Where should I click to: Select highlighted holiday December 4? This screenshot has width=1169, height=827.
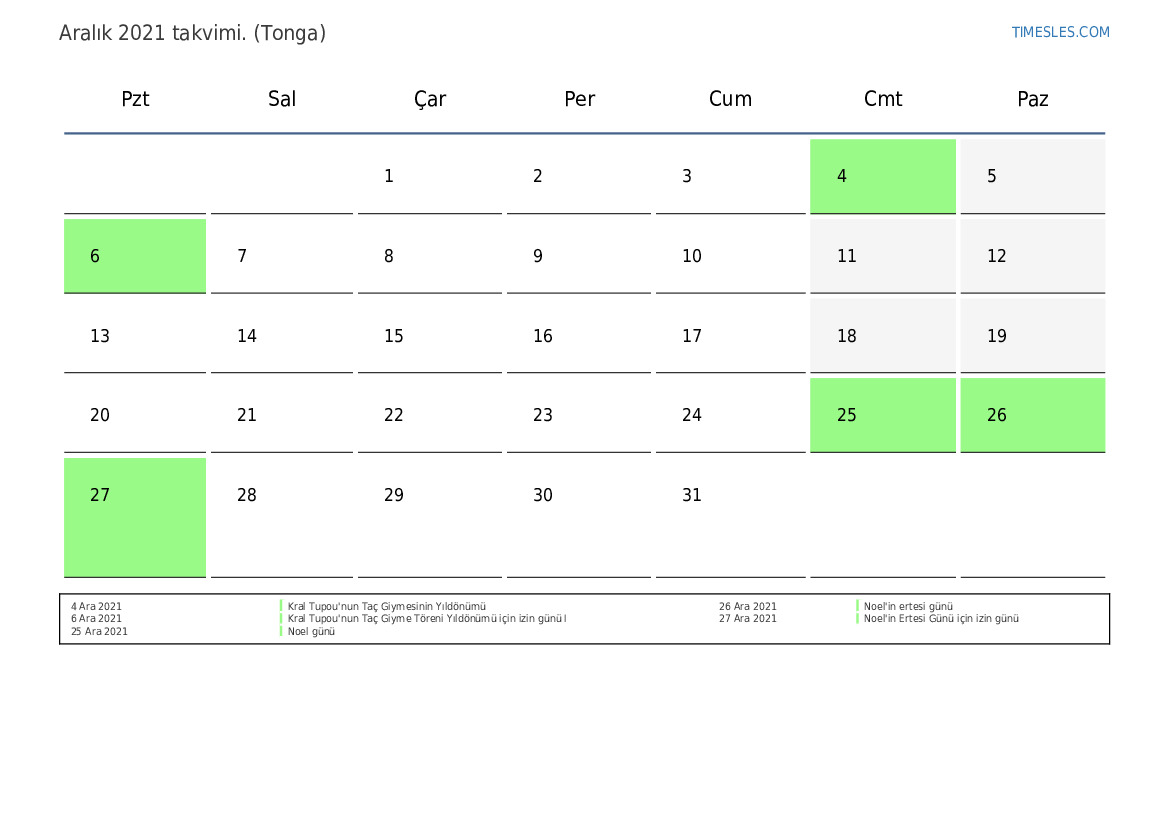tap(883, 176)
